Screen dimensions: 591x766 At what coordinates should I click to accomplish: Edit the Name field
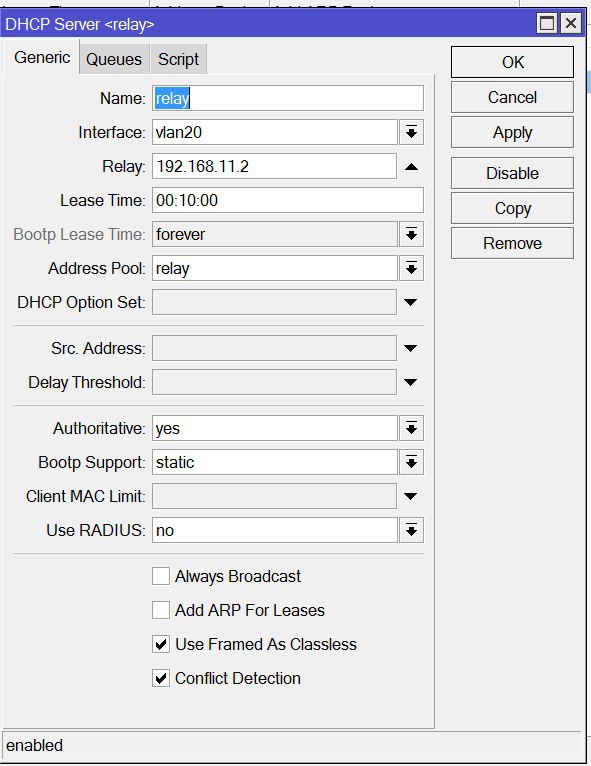point(288,98)
